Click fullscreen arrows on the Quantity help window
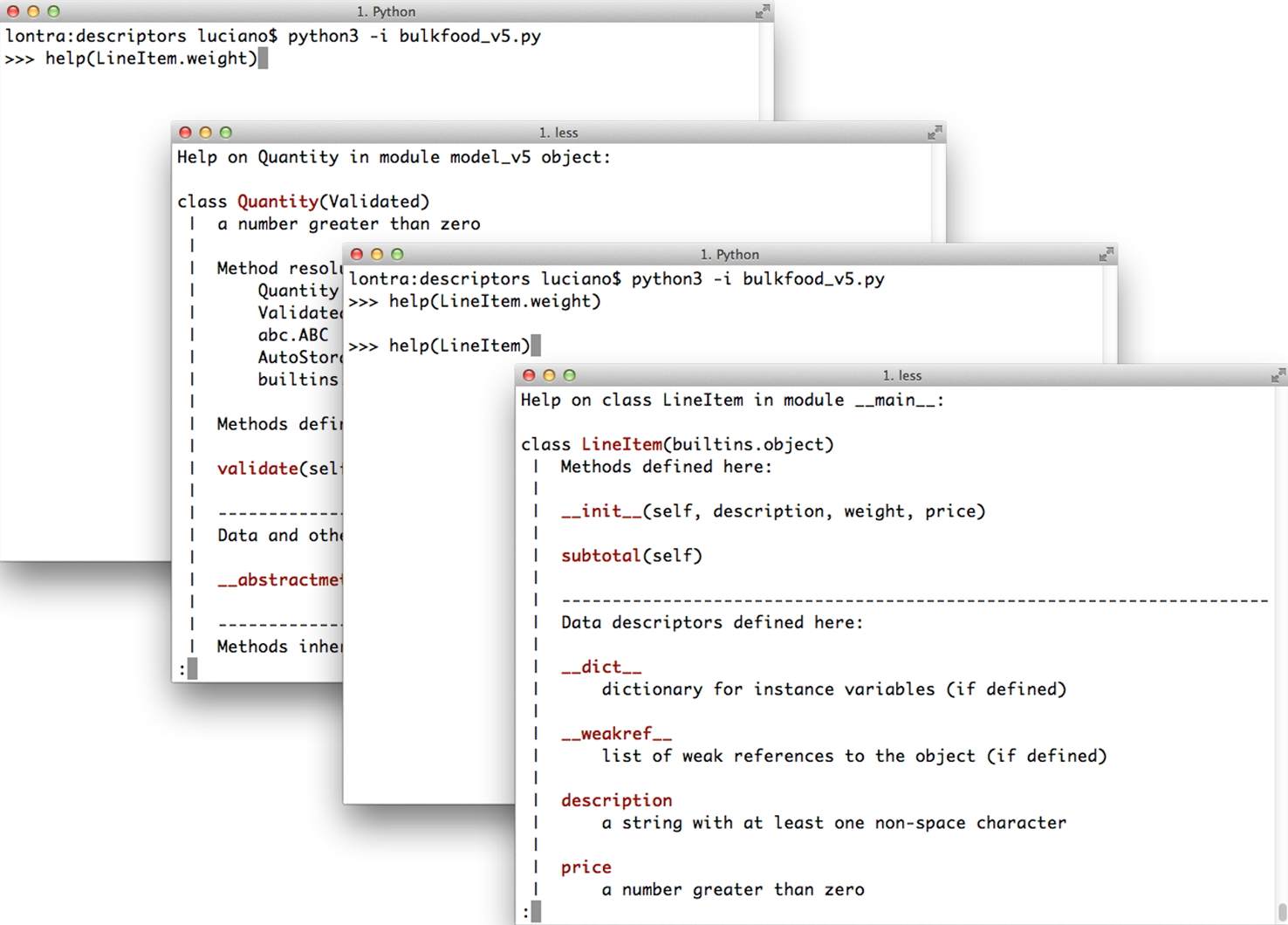The height and width of the screenshot is (925, 1288). (x=935, y=133)
